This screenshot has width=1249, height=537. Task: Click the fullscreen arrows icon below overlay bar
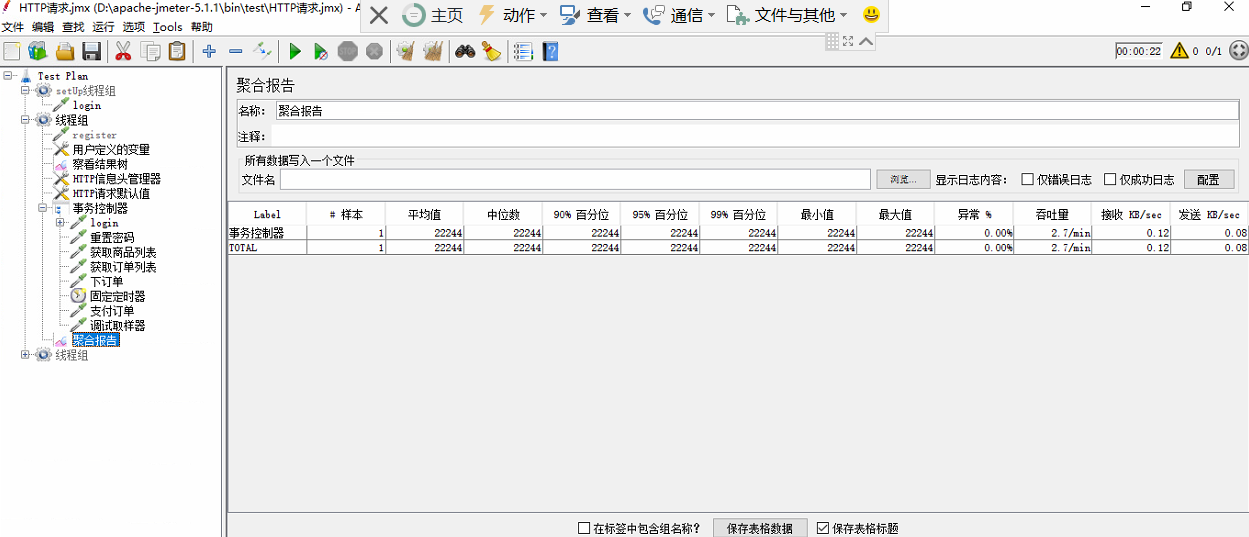848,41
